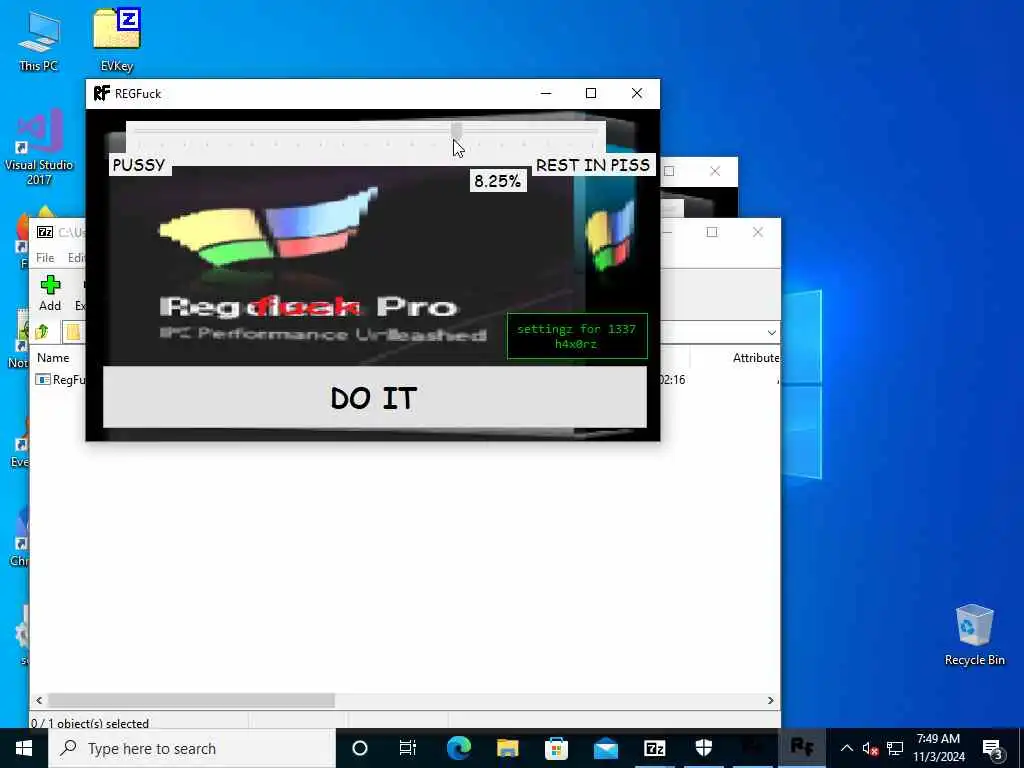
Task: Show hidden system tray icons
Action: coord(846,748)
